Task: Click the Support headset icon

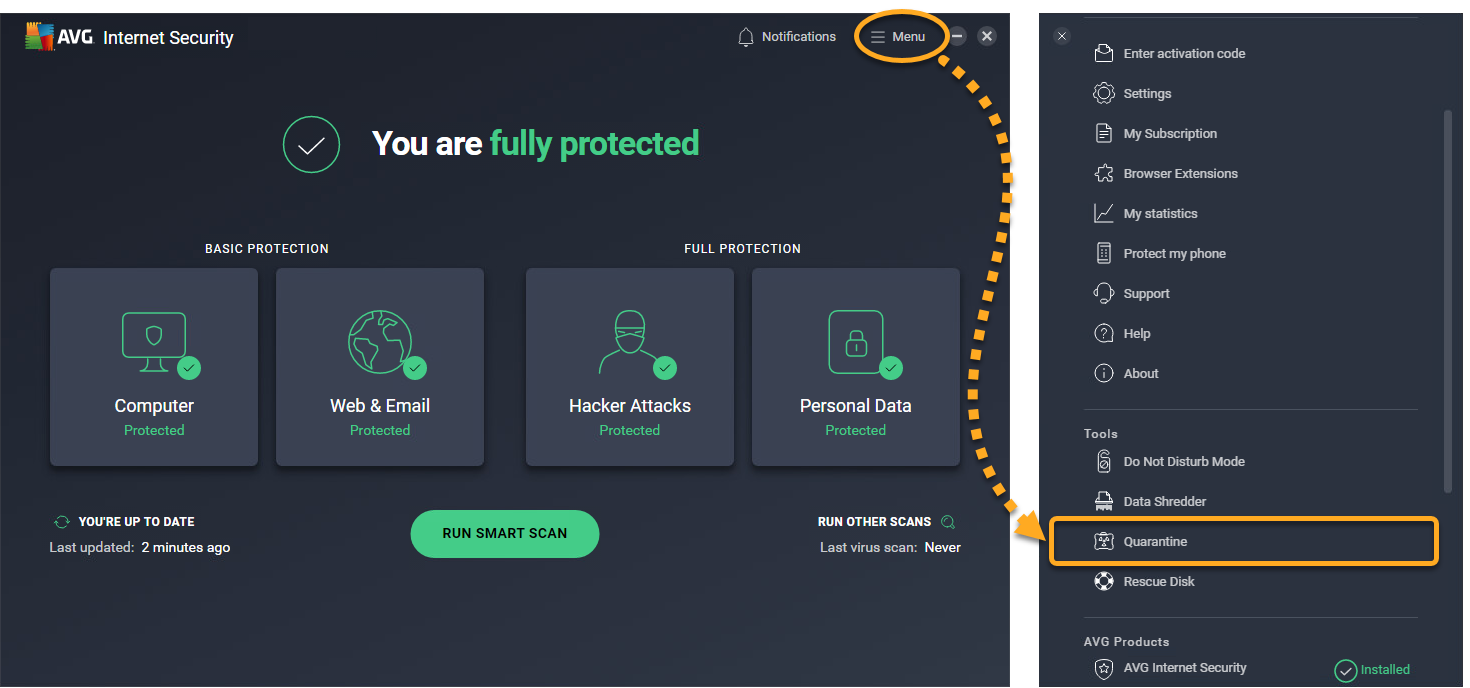Action: (1104, 293)
